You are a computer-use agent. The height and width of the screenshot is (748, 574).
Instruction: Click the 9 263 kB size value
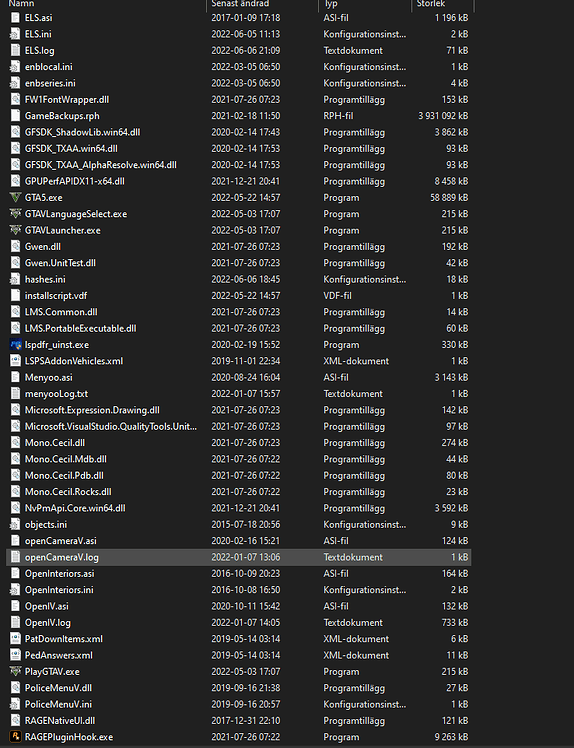pyautogui.click(x=451, y=737)
